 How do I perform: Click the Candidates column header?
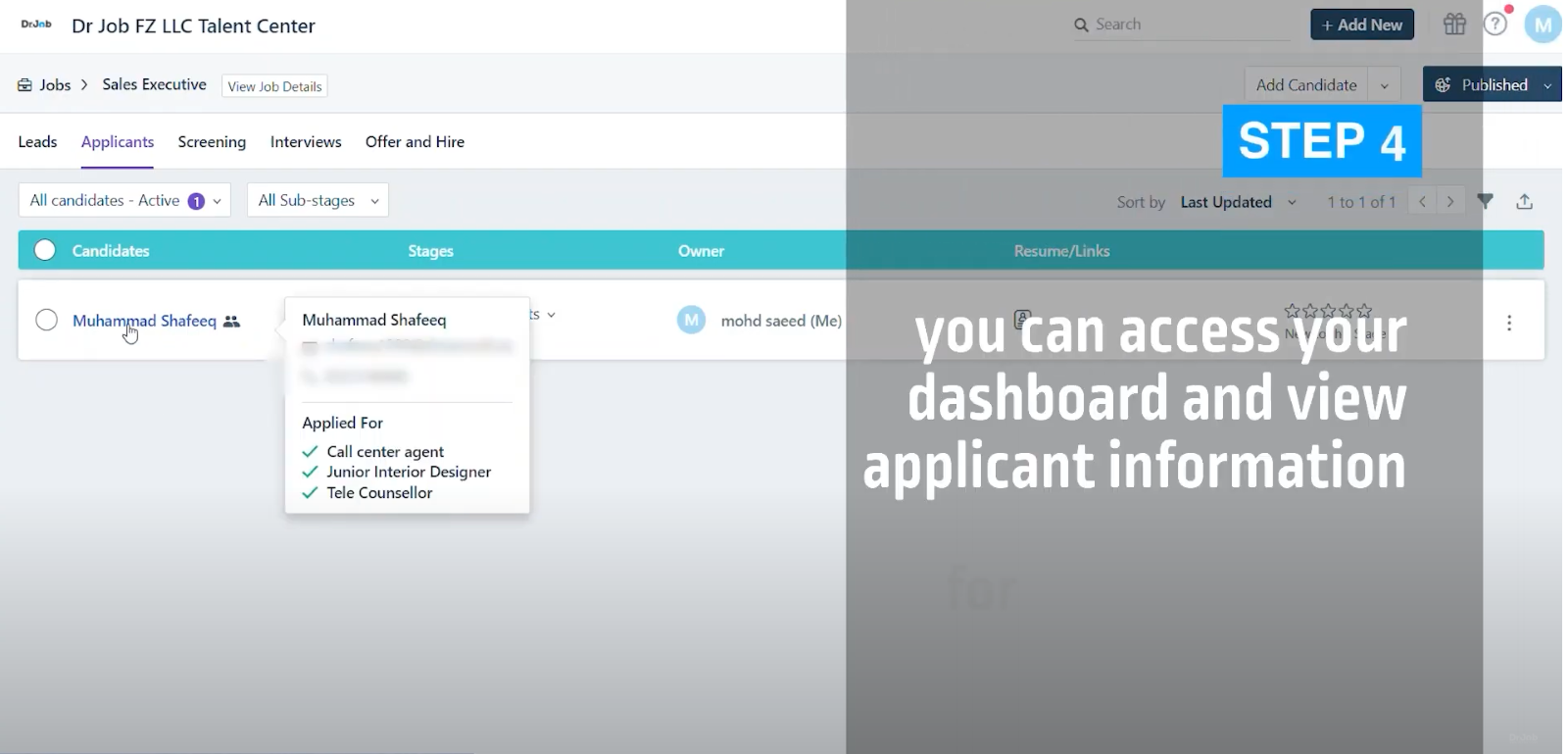coord(111,251)
